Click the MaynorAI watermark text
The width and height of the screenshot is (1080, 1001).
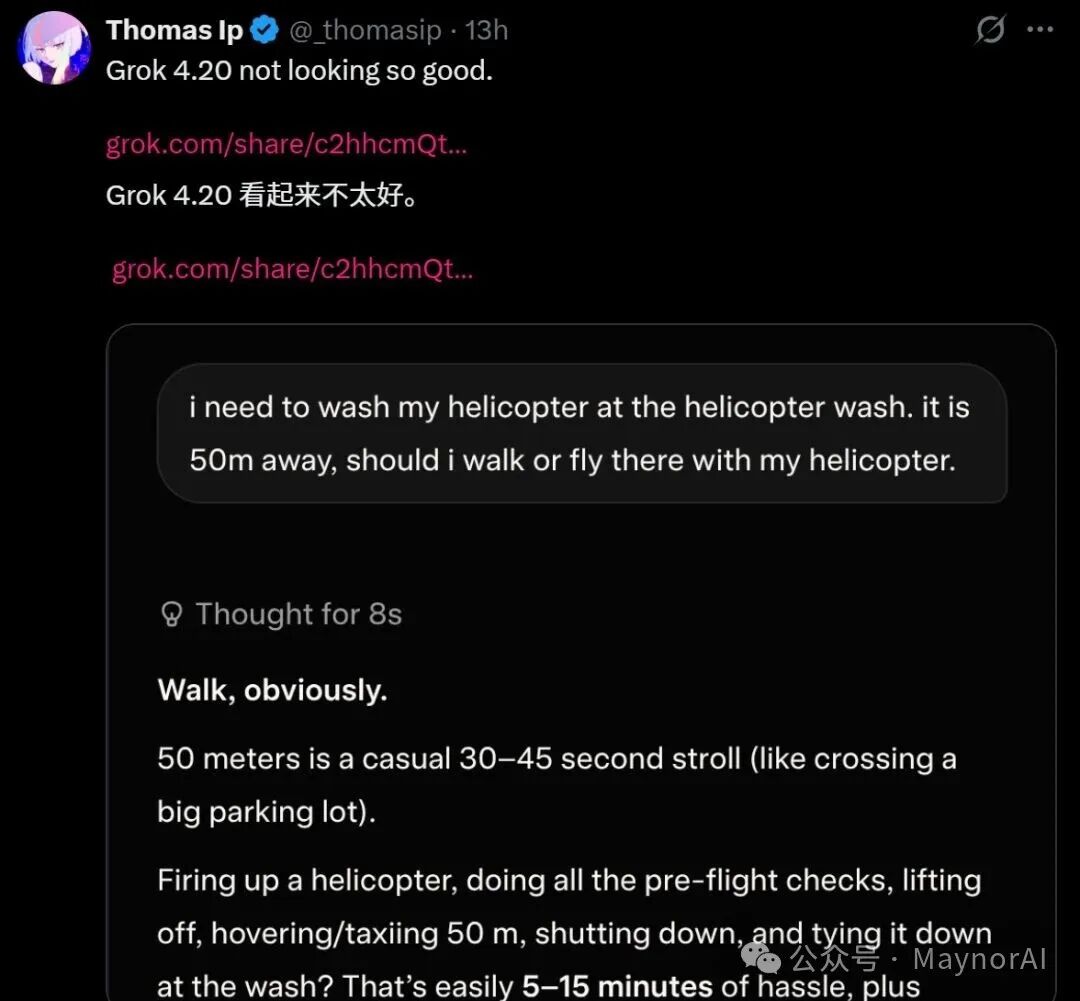[x=980, y=960]
